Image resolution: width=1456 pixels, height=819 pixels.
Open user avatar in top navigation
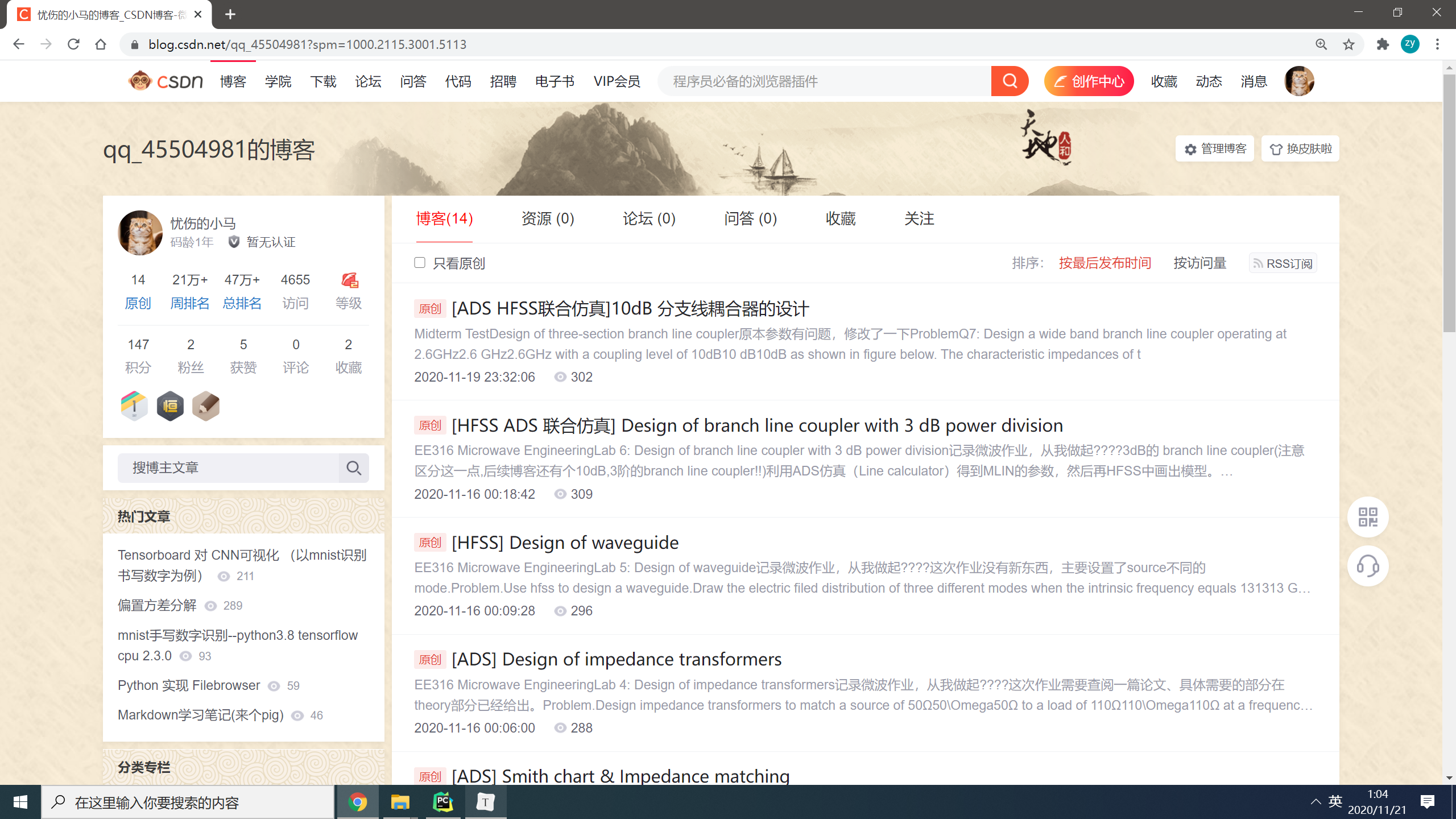(1299, 81)
